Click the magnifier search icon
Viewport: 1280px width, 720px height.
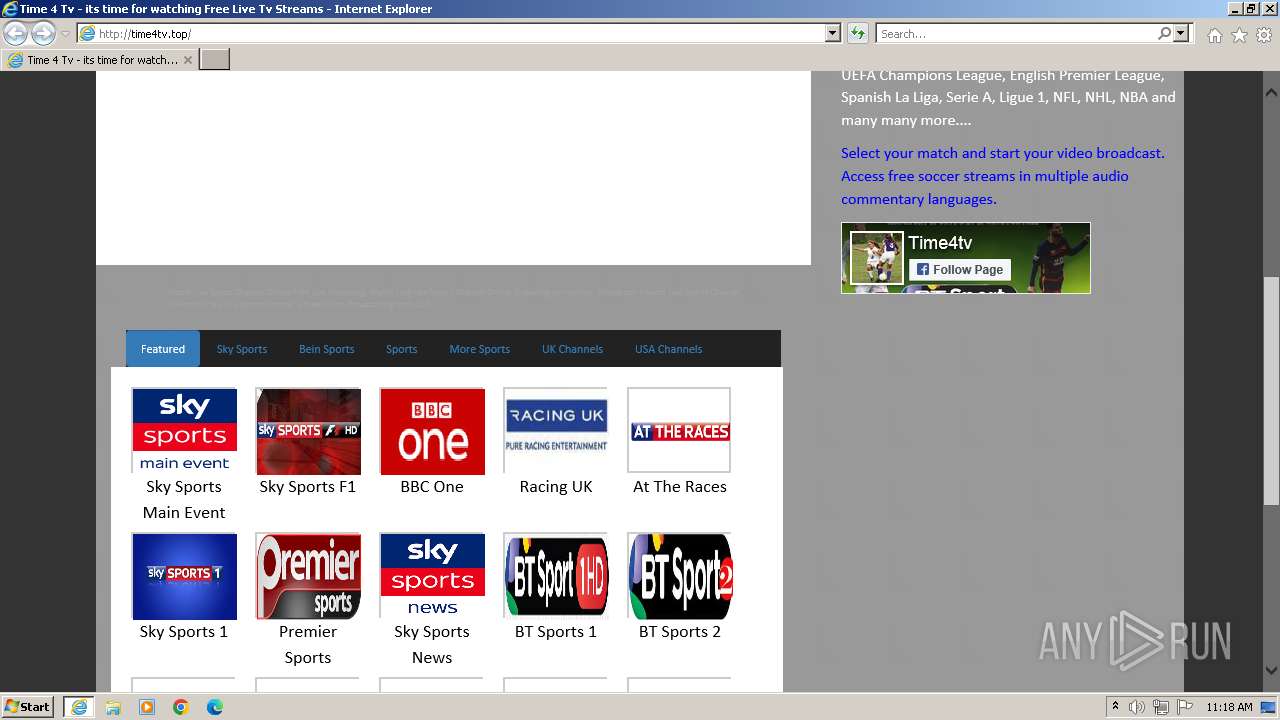pos(1164,34)
